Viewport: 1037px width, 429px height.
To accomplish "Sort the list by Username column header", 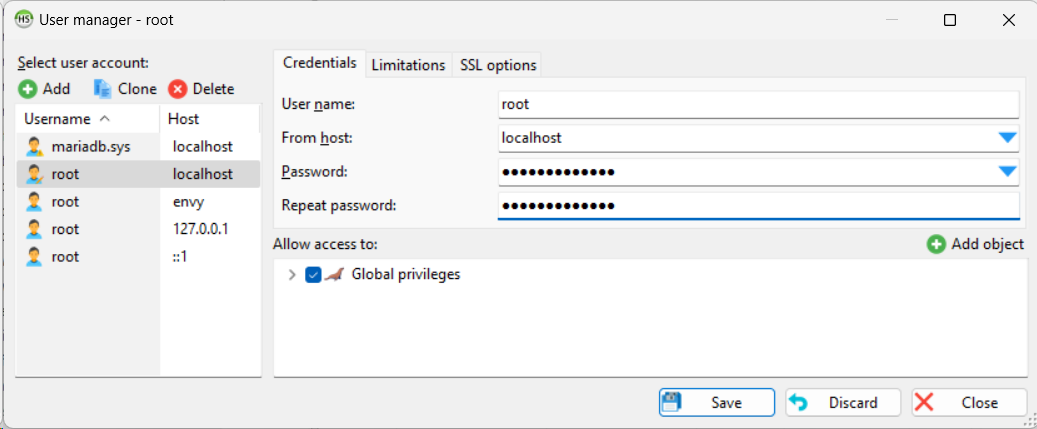I will coord(87,119).
